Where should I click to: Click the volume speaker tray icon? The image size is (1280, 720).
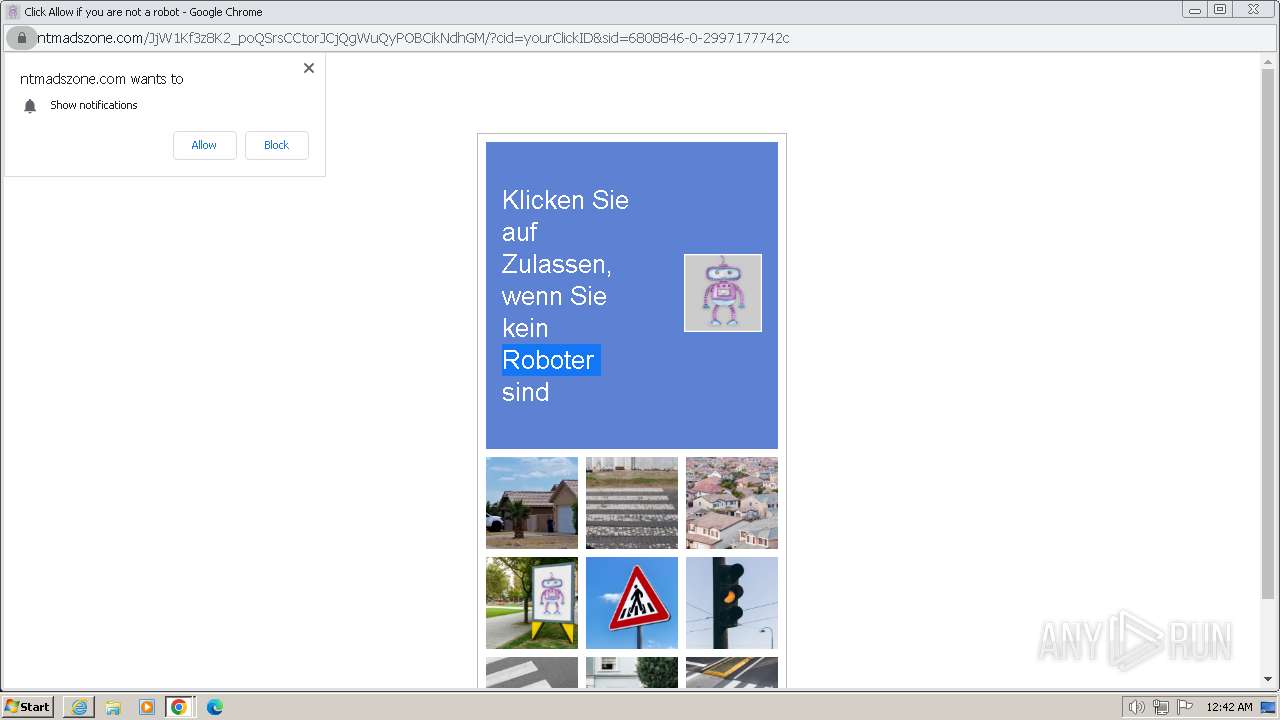click(x=1137, y=707)
